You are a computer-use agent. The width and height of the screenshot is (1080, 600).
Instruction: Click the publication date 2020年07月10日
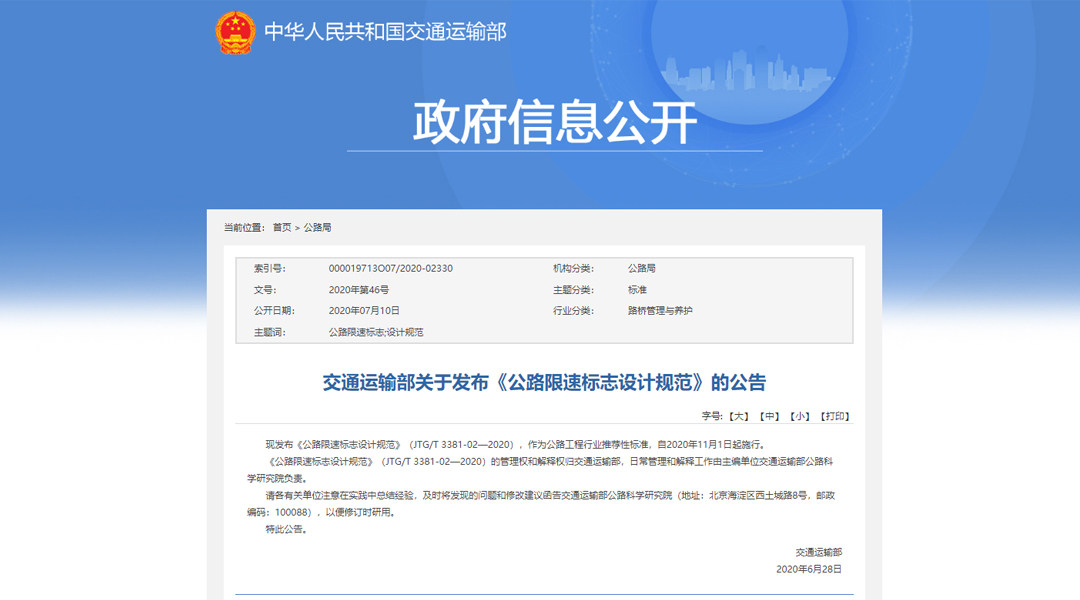point(364,311)
